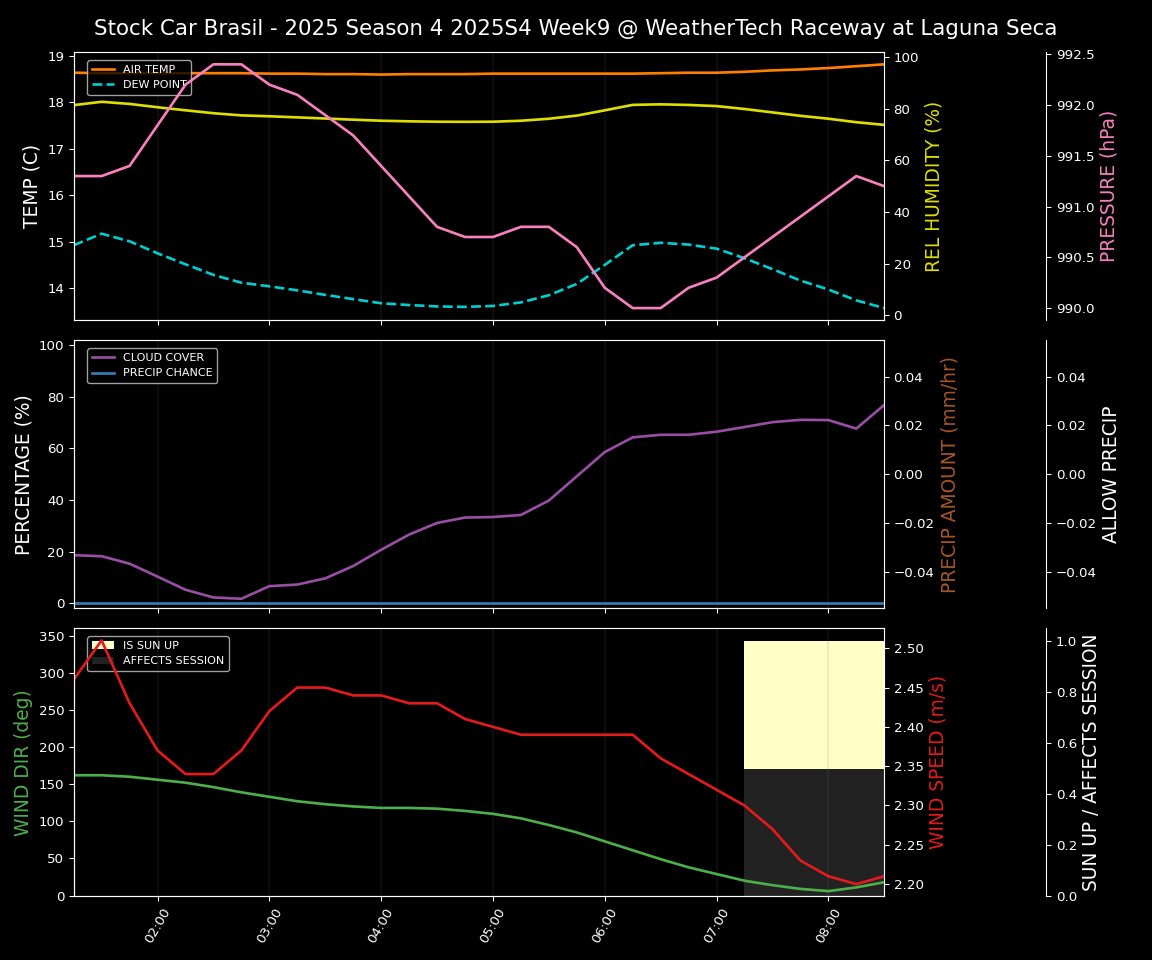Select the PRESSURE (hPa) axis label
The height and width of the screenshot is (960, 1152).
[1107, 186]
